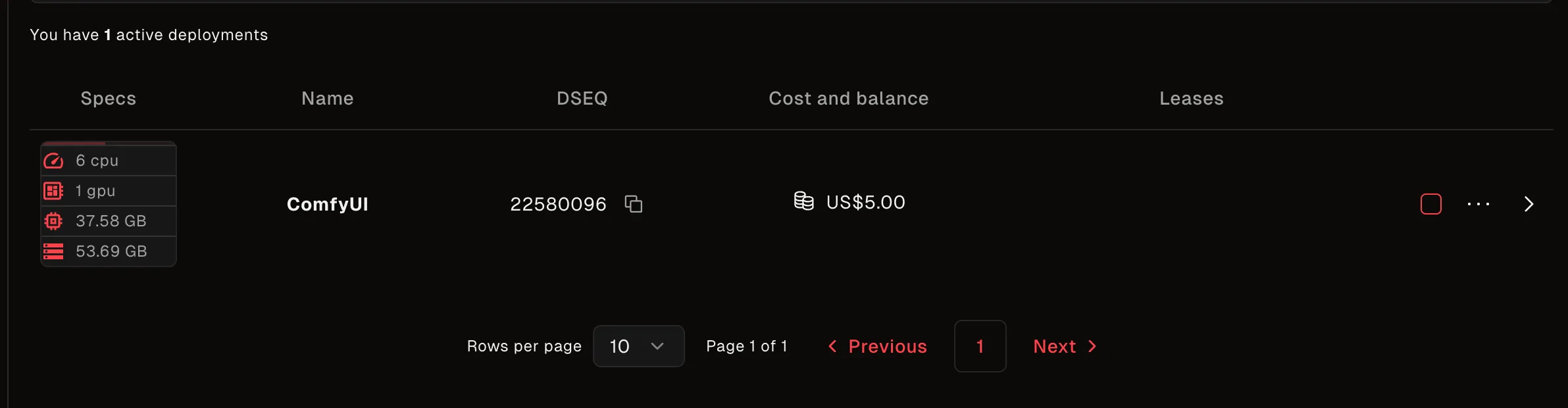The width and height of the screenshot is (1568, 408).
Task: Click the Leases column header
Action: coord(1191,99)
